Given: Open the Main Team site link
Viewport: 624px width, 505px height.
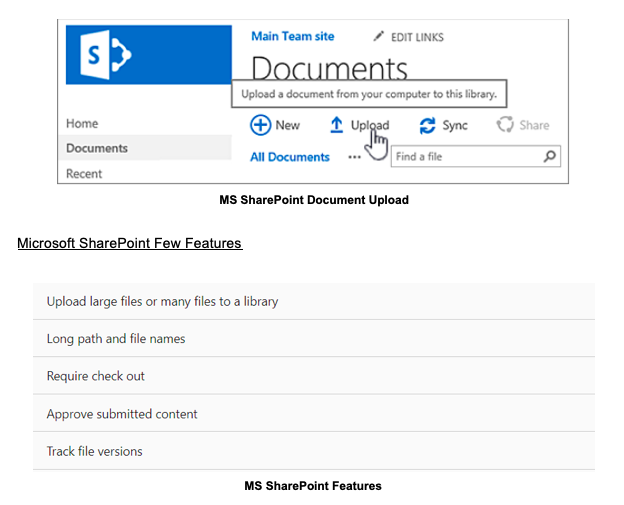Looking at the screenshot, I should pyautogui.click(x=293, y=36).
